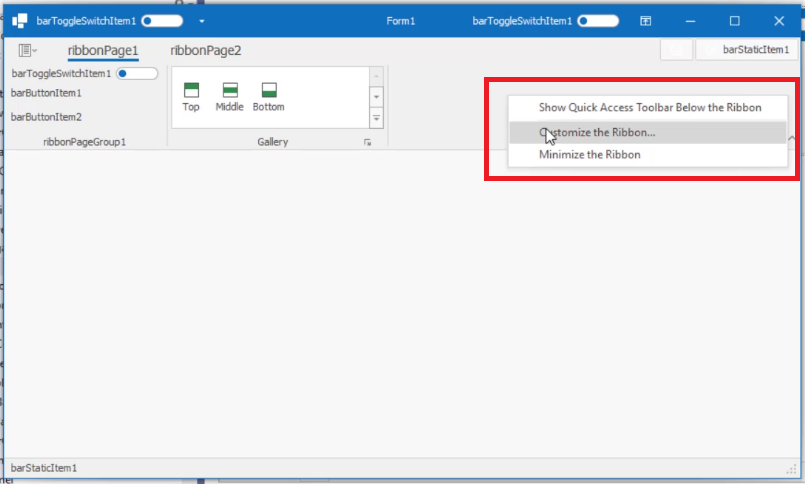Click the Form1 application icon in title bar
The image size is (805, 484).
20,21
